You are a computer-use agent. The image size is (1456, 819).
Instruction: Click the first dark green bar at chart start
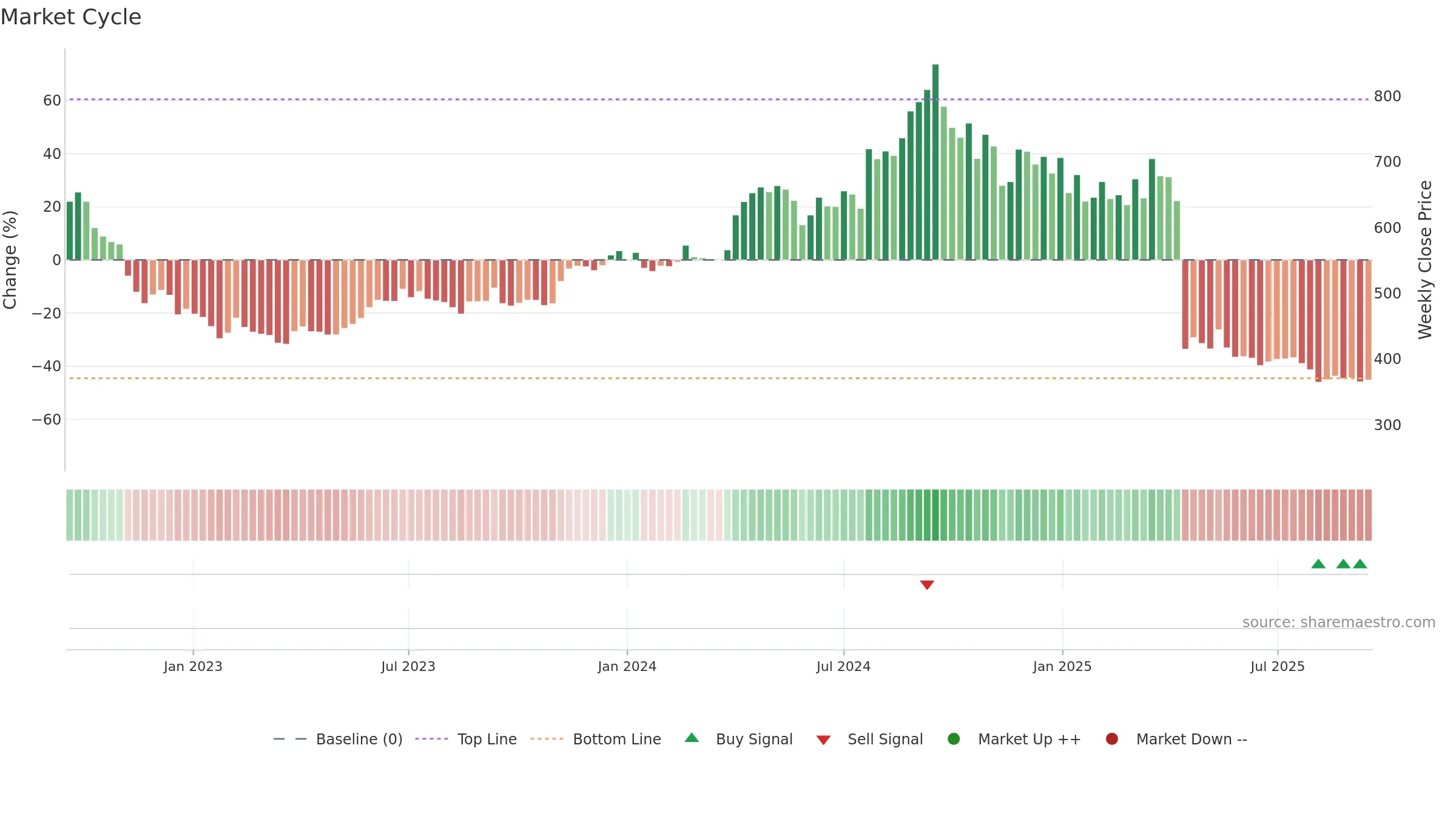(x=70, y=231)
